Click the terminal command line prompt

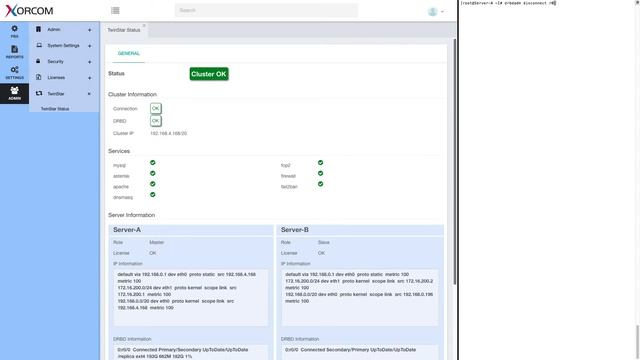point(508,3)
